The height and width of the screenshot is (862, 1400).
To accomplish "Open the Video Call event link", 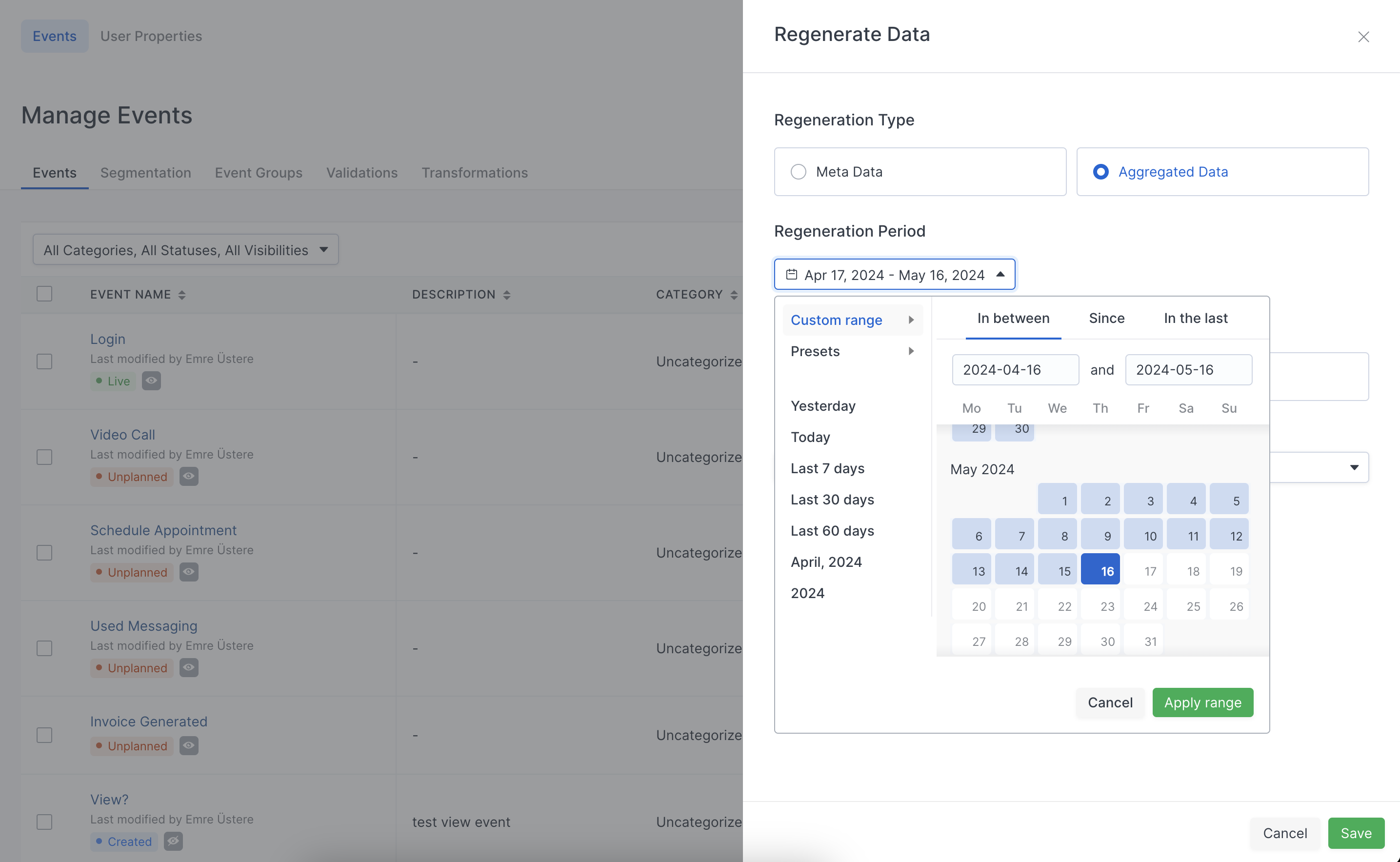I will pos(122,435).
